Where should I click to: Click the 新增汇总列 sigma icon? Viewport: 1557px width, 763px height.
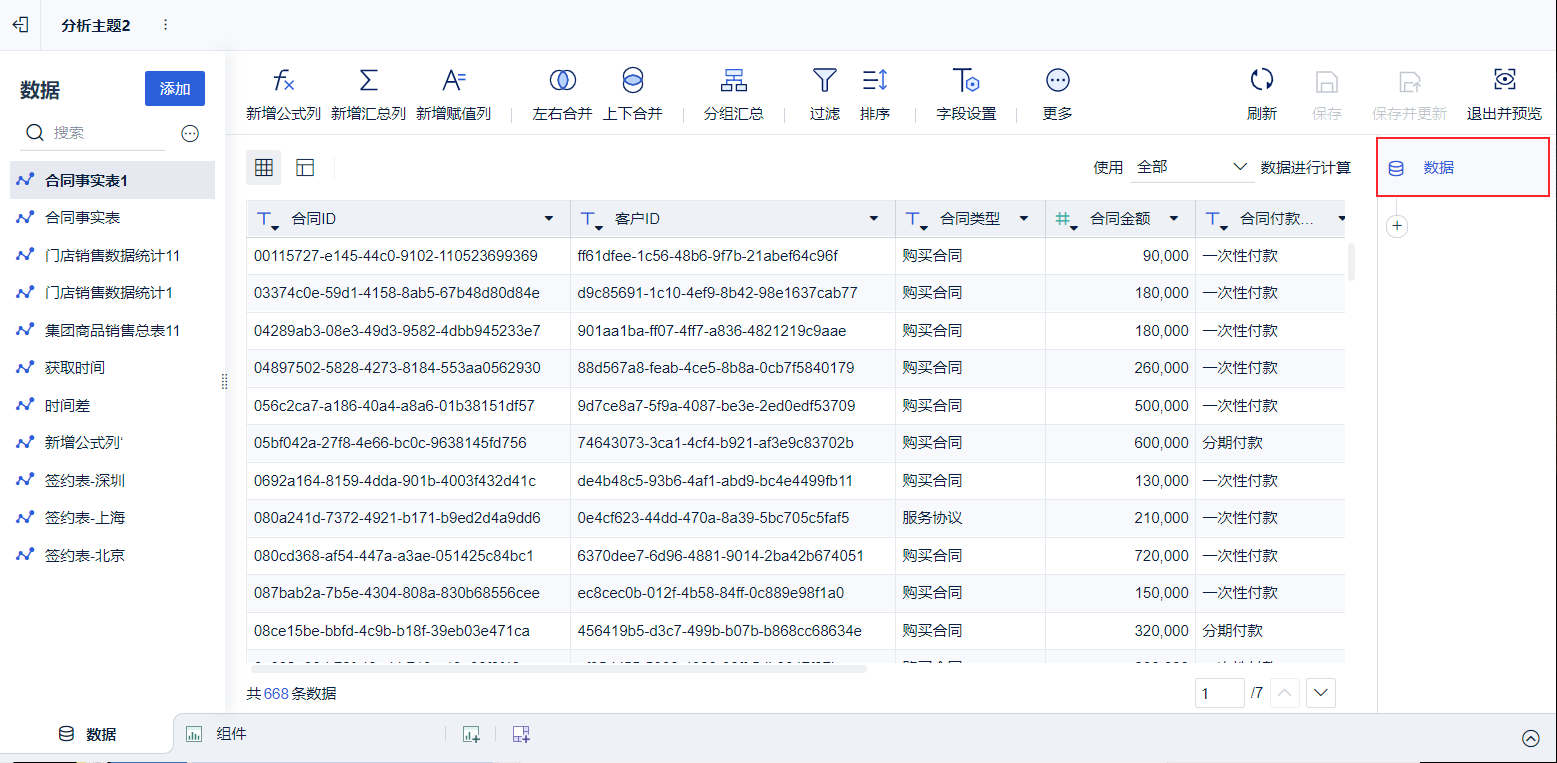click(x=368, y=81)
